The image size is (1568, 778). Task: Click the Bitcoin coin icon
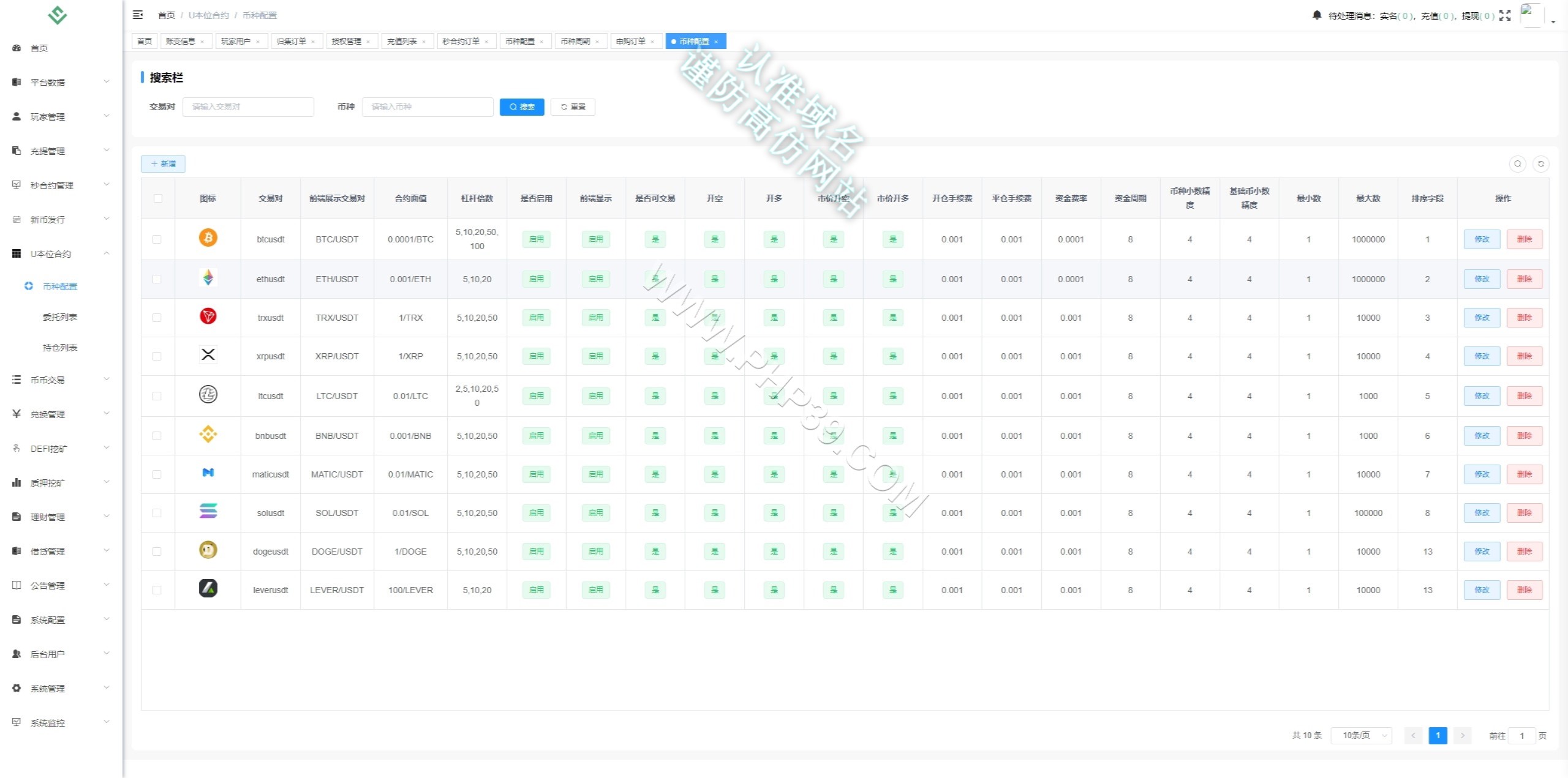(208, 238)
